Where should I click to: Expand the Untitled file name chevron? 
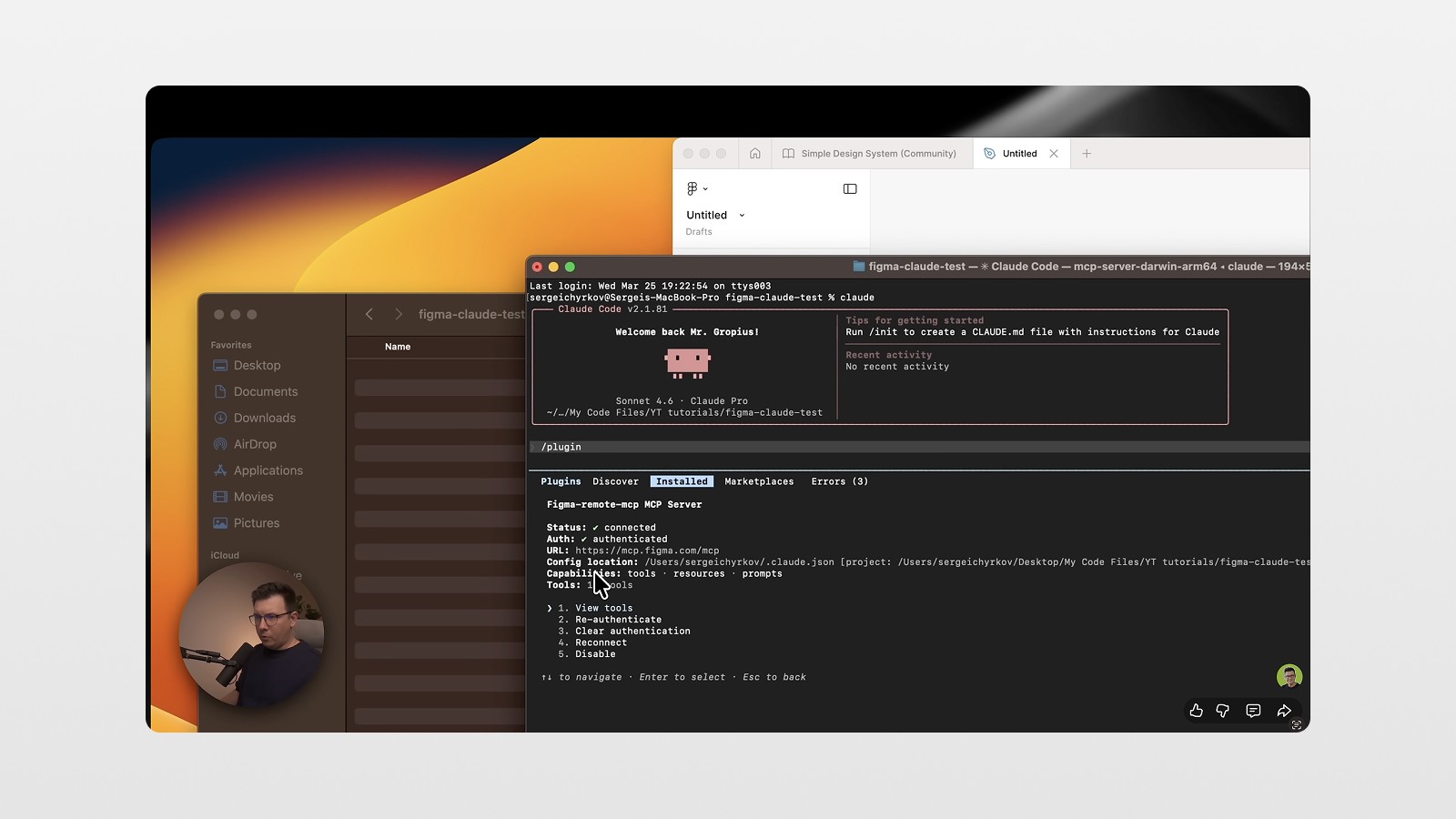coord(742,216)
